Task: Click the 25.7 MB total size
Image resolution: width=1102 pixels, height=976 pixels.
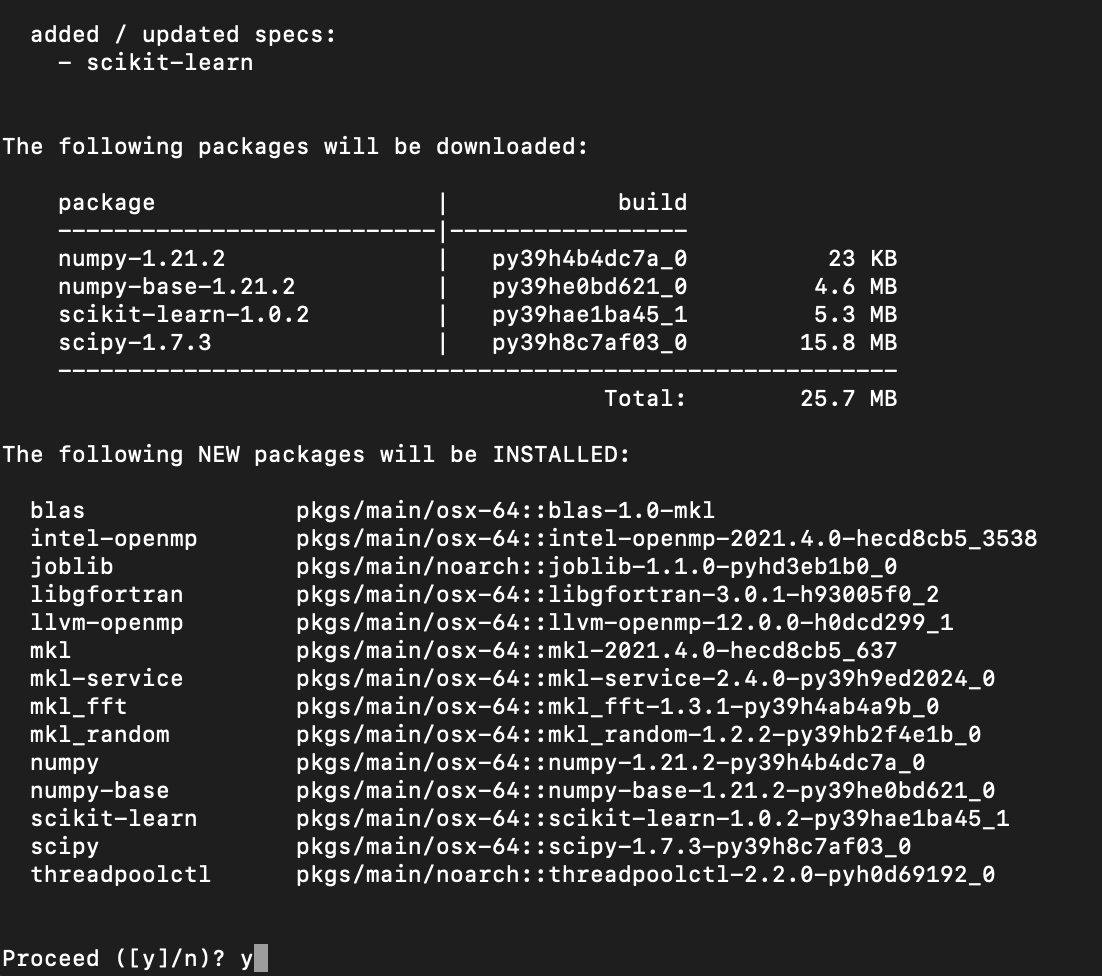Action: click(848, 399)
